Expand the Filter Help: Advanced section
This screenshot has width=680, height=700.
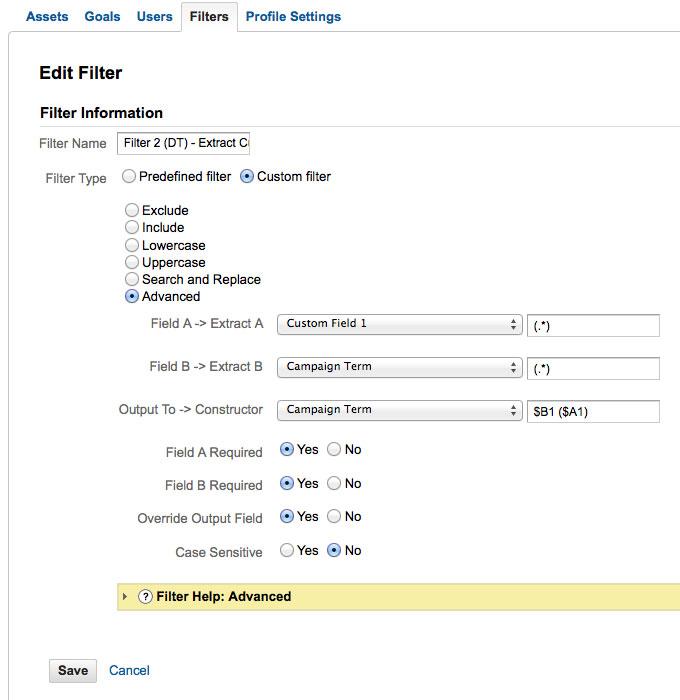pyautogui.click(x=125, y=597)
